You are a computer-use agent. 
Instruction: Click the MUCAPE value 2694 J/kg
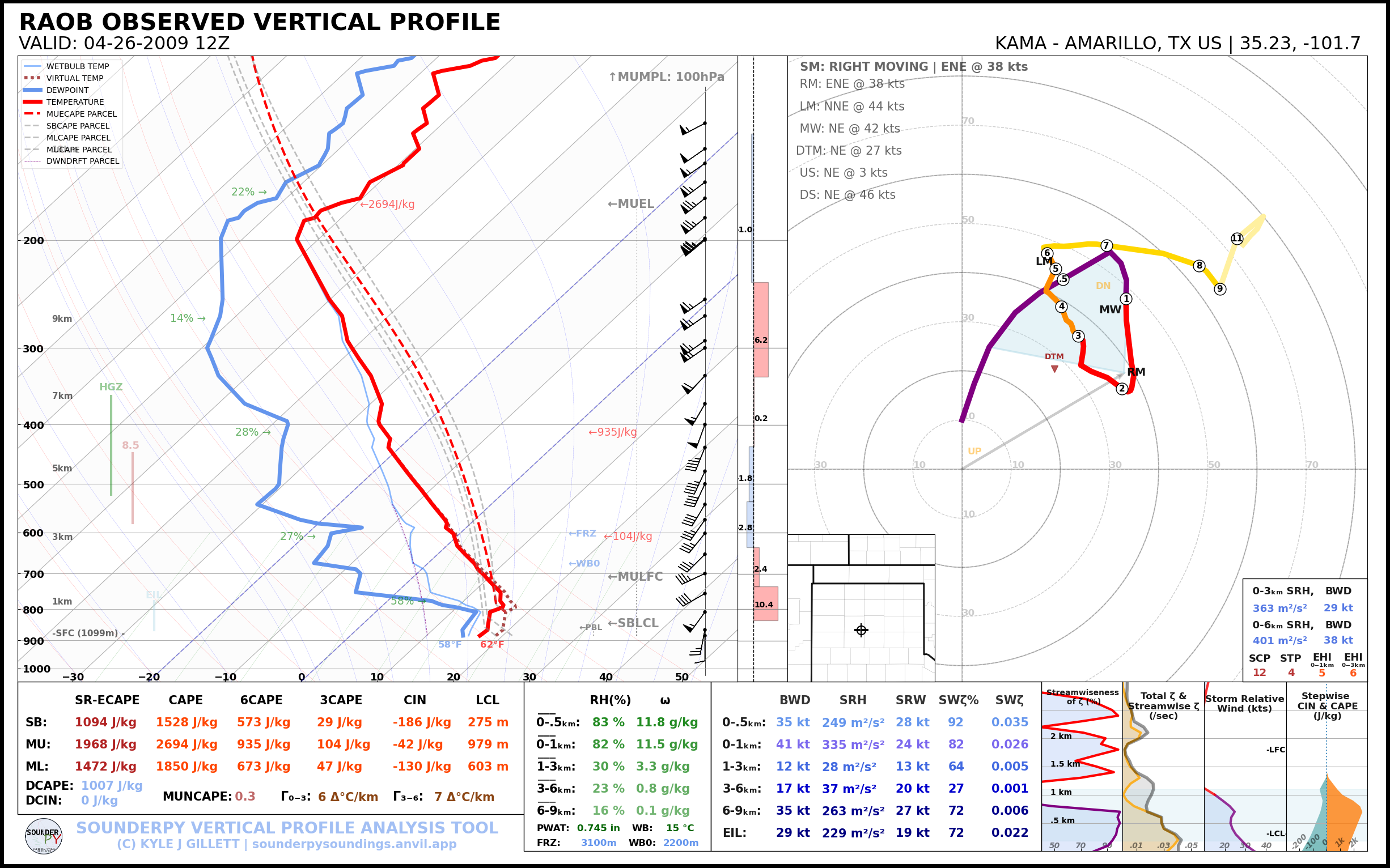tap(186, 744)
